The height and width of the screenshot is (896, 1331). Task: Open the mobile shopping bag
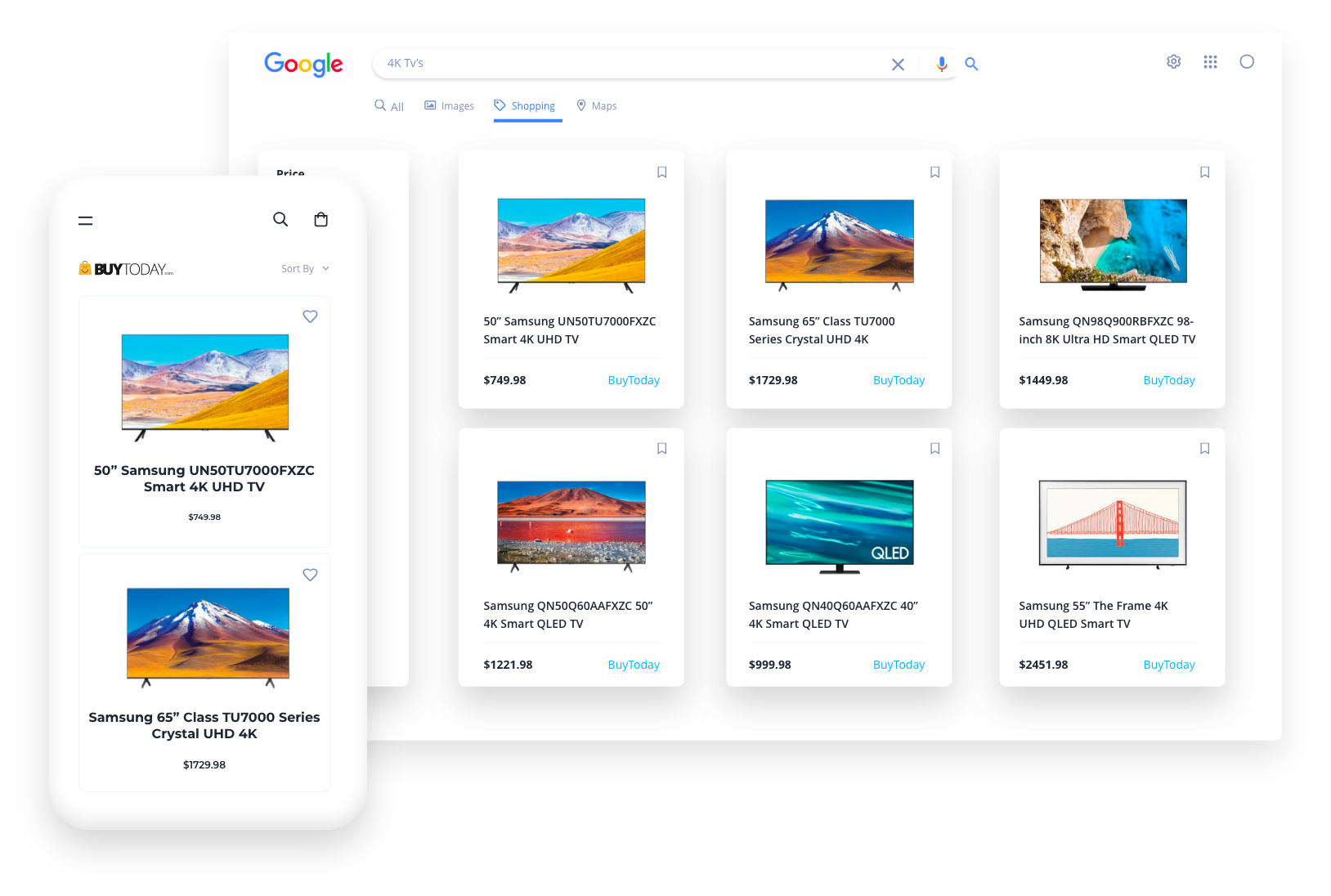tap(321, 219)
